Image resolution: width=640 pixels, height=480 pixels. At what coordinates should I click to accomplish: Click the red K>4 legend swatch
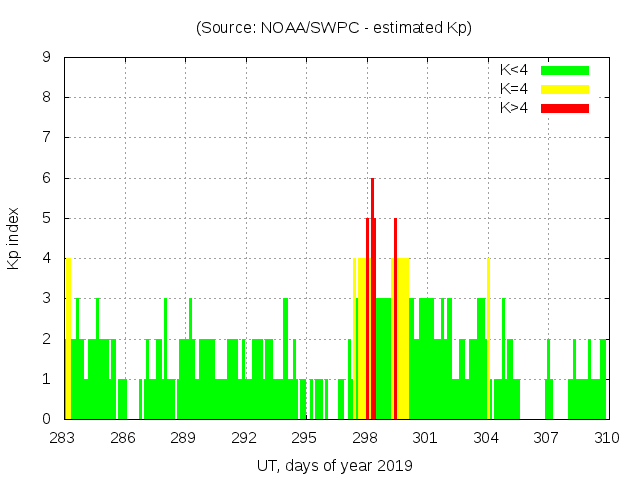click(x=565, y=108)
